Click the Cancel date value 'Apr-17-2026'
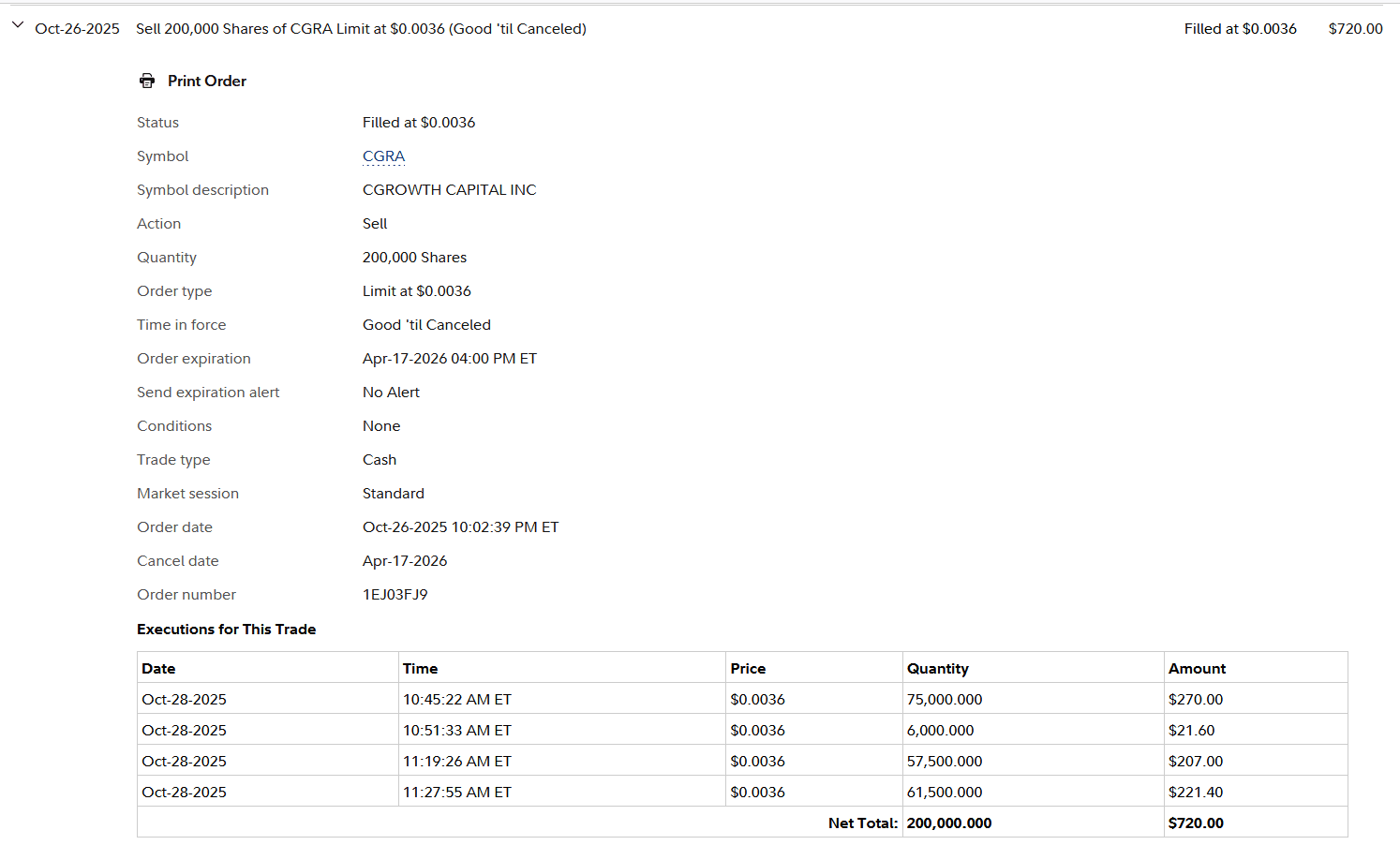This screenshot has height=845, width=1400. tap(405, 561)
